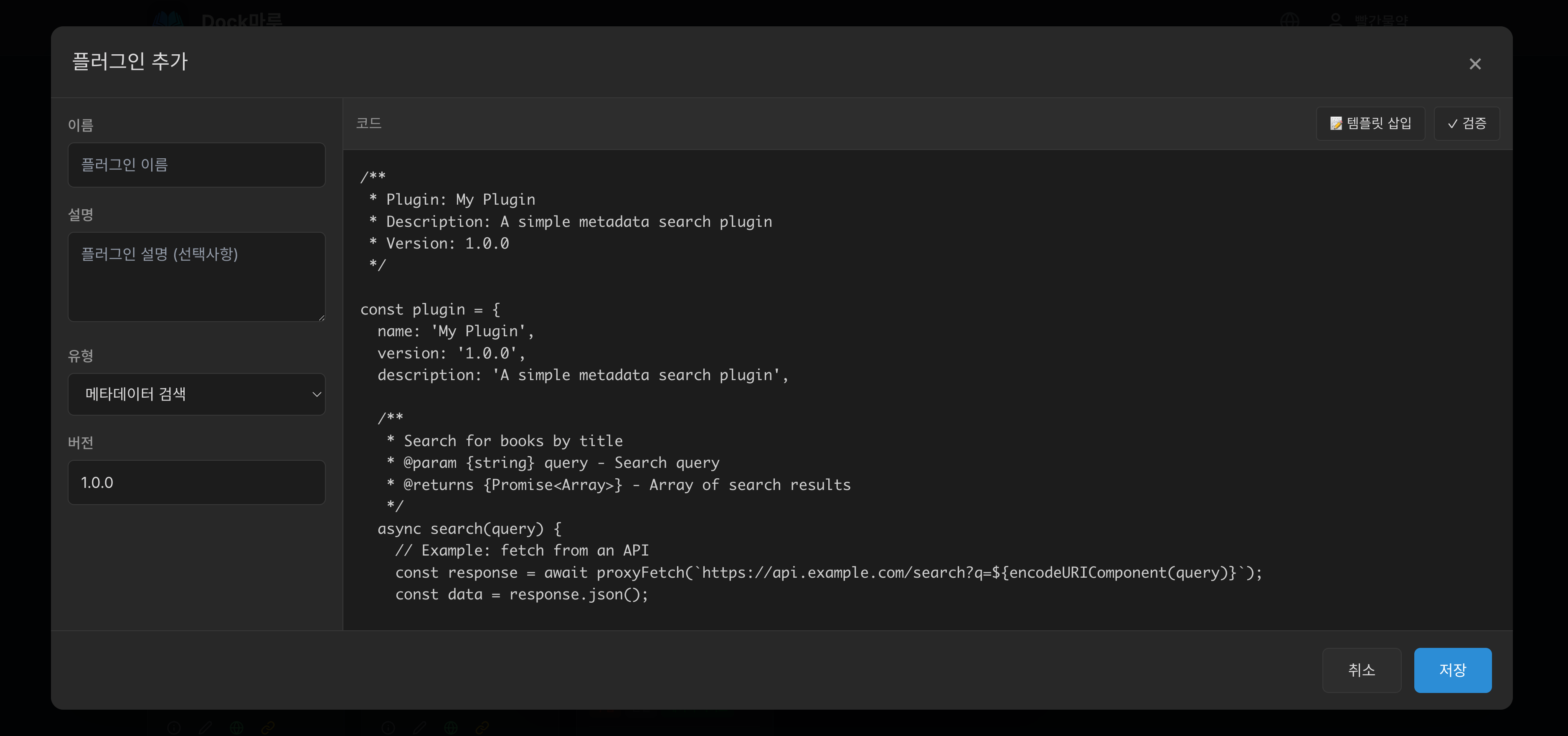The height and width of the screenshot is (736, 1568).
Task: Click the leftmost pencil edit icon below dialog
Action: [x=206, y=728]
